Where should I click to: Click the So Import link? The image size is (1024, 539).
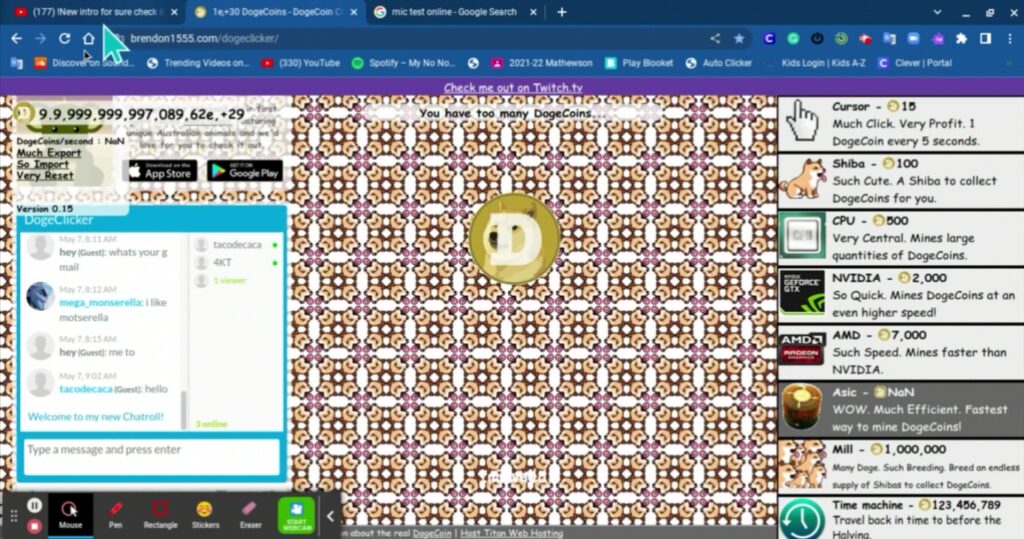[x=42, y=164]
